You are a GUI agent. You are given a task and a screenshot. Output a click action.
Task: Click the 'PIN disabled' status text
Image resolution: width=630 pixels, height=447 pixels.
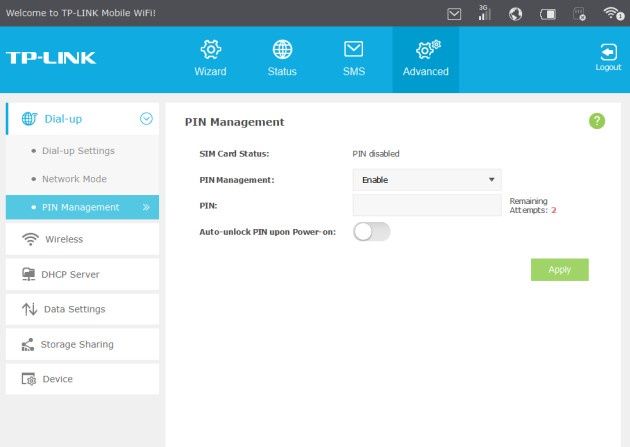tap(376, 154)
